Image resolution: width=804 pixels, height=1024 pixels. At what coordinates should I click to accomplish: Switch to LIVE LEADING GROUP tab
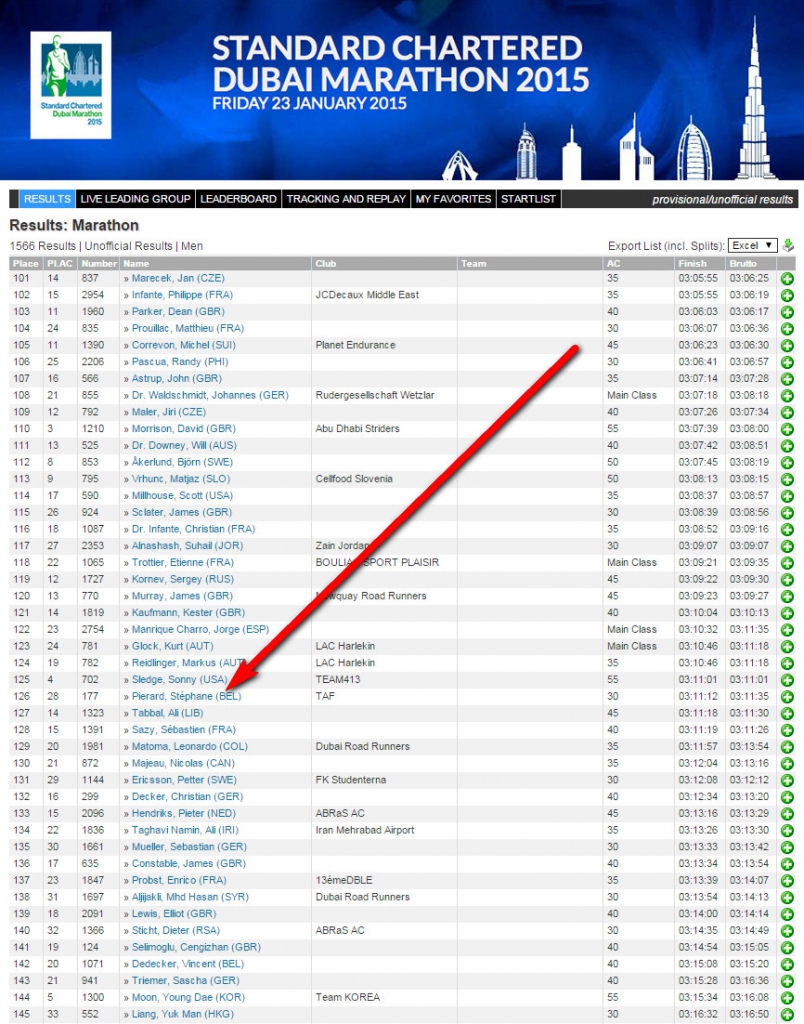coord(135,199)
